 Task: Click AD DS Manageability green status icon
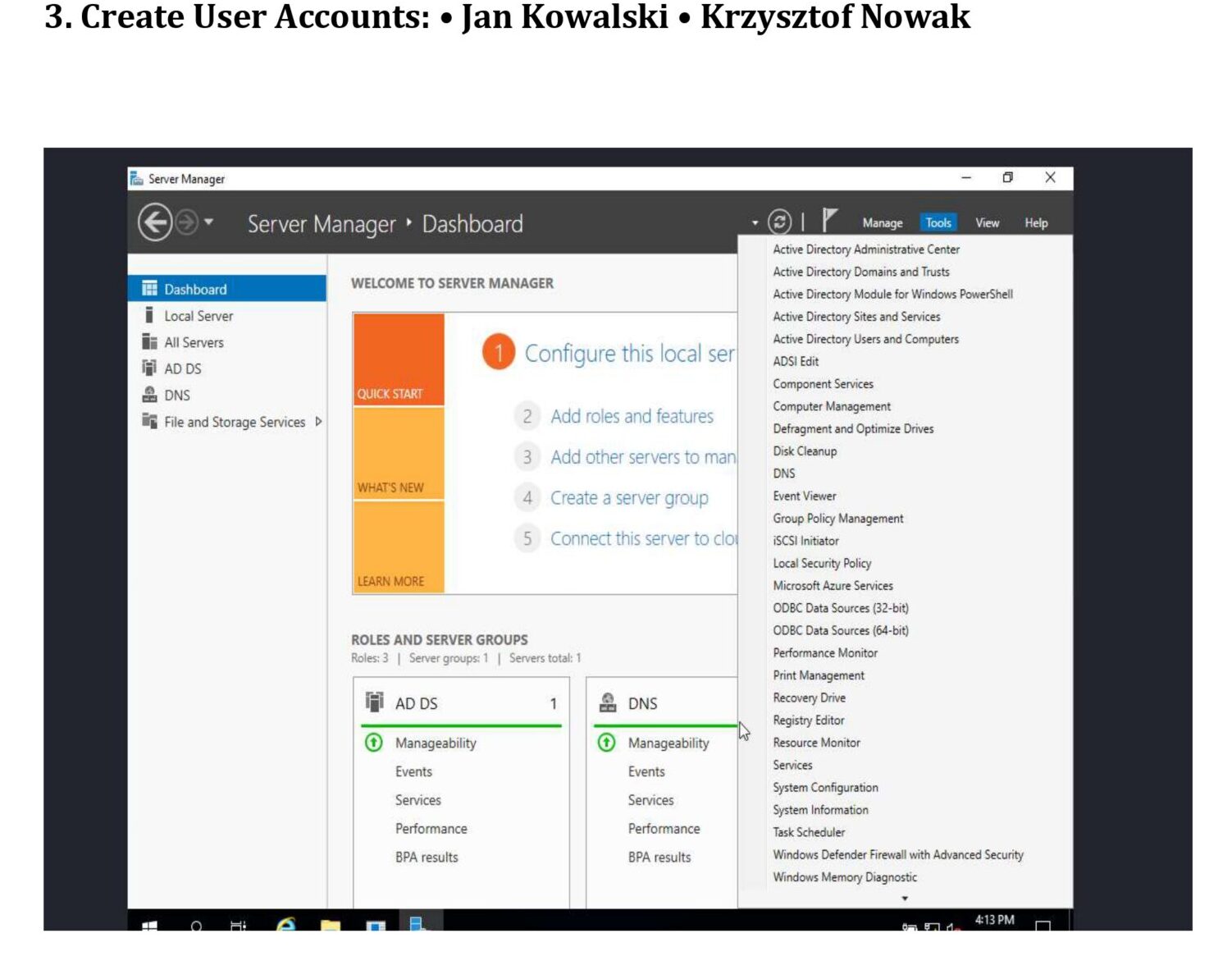[x=374, y=743]
